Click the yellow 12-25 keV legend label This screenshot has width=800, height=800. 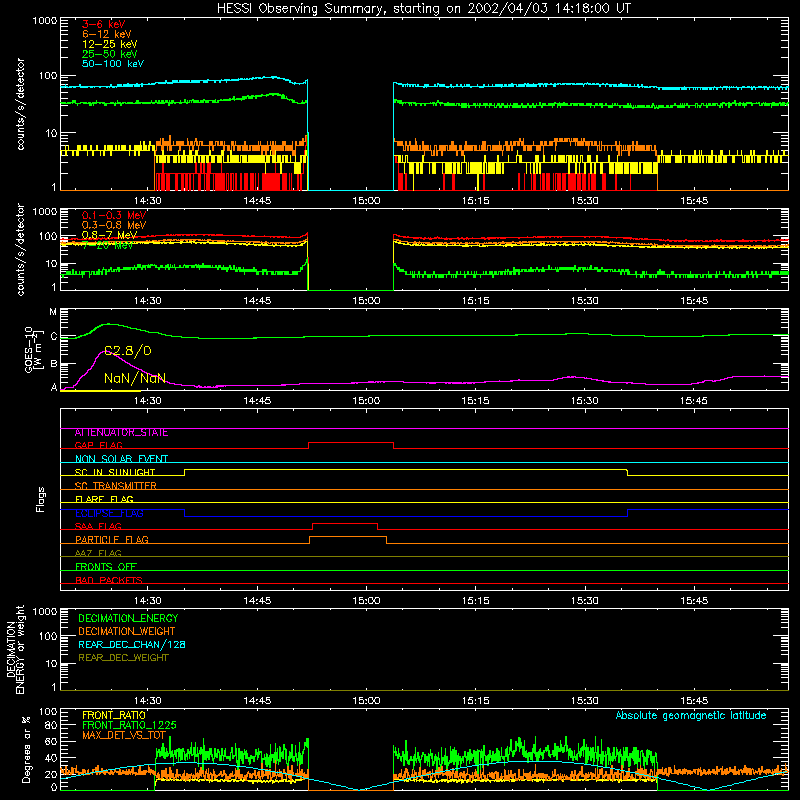(110, 44)
